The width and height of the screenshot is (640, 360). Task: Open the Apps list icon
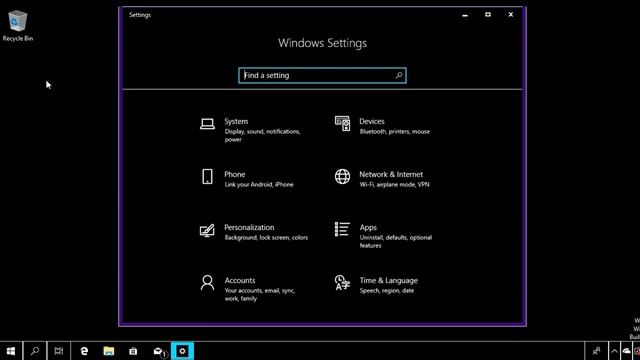pyautogui.click(x=342, y=229)
